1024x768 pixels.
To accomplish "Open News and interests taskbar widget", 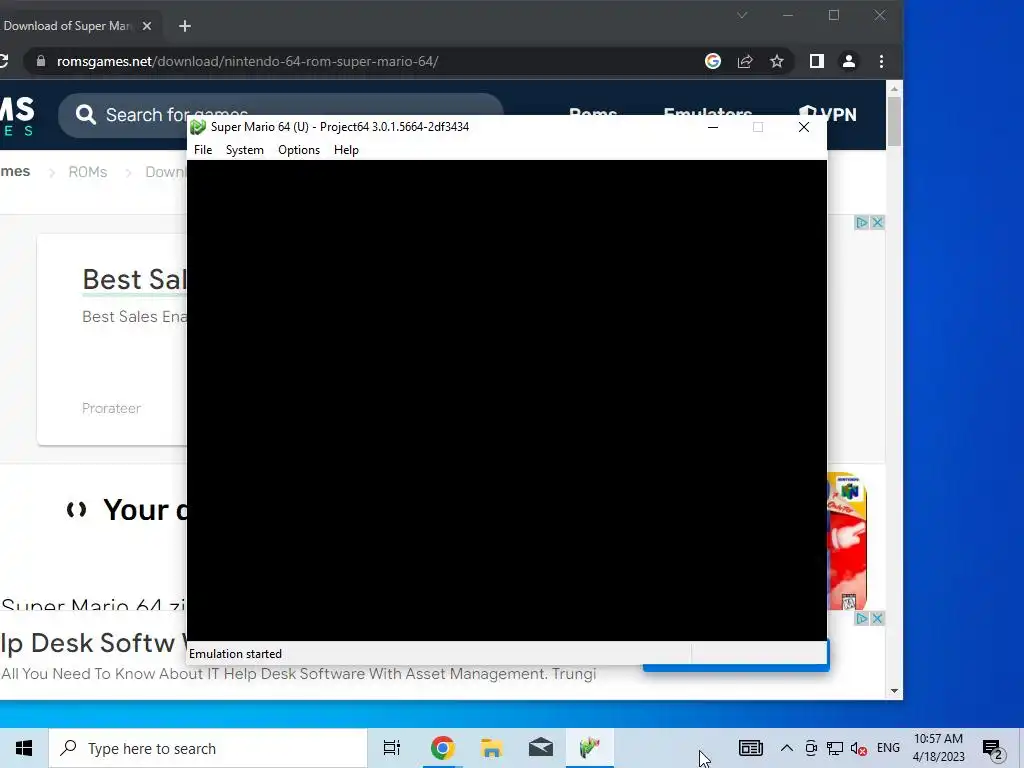I will tap(751, 748).
